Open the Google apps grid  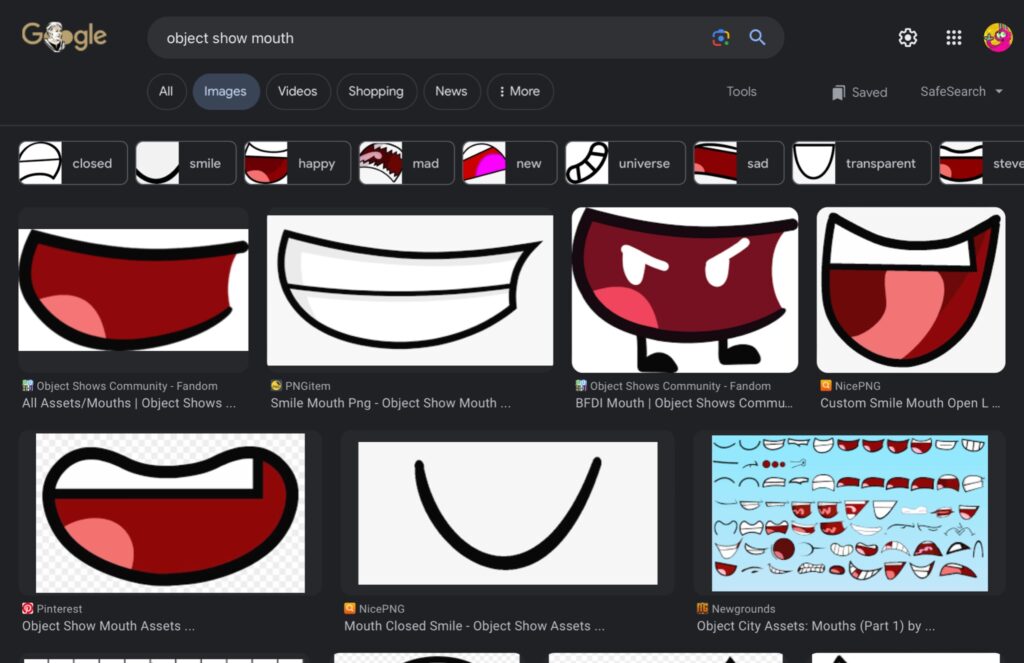tap(953, 38)
